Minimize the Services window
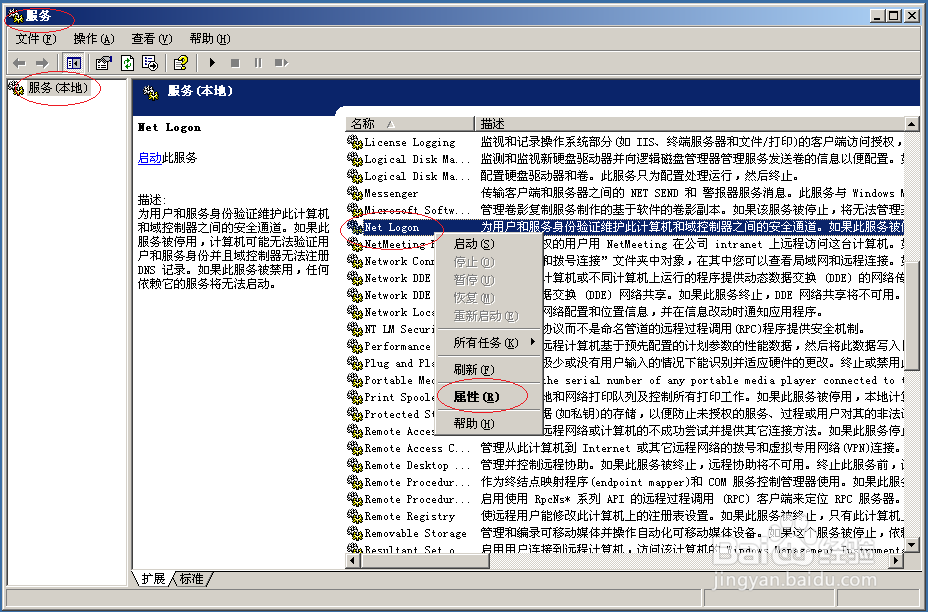This screenshot has height=612, width=928. coord(877,16)
